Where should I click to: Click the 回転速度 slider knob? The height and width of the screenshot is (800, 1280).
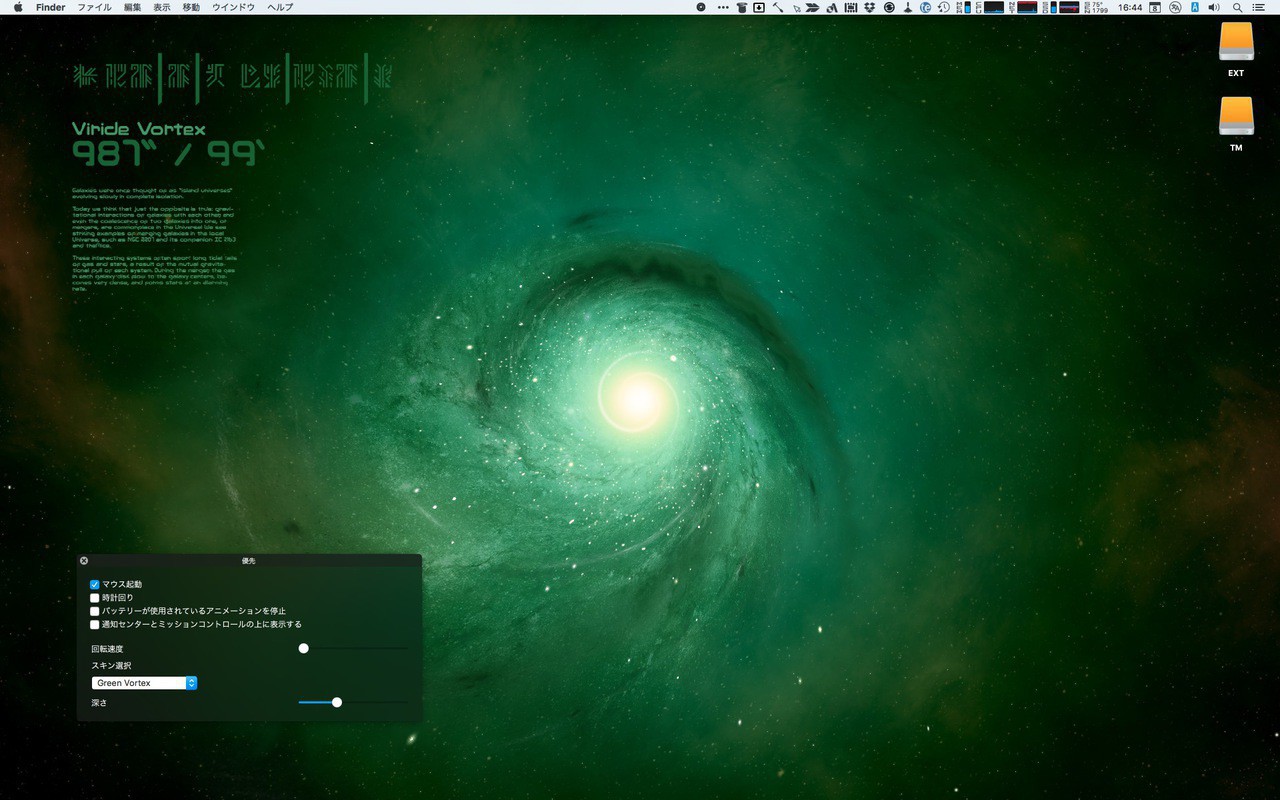[x=303, y=648]
